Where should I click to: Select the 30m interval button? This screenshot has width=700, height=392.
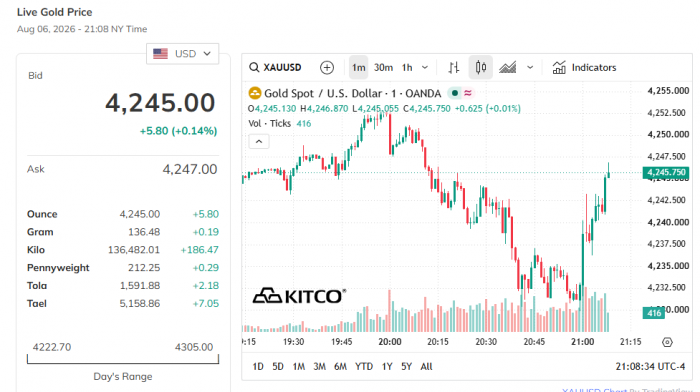click(383, 67)
